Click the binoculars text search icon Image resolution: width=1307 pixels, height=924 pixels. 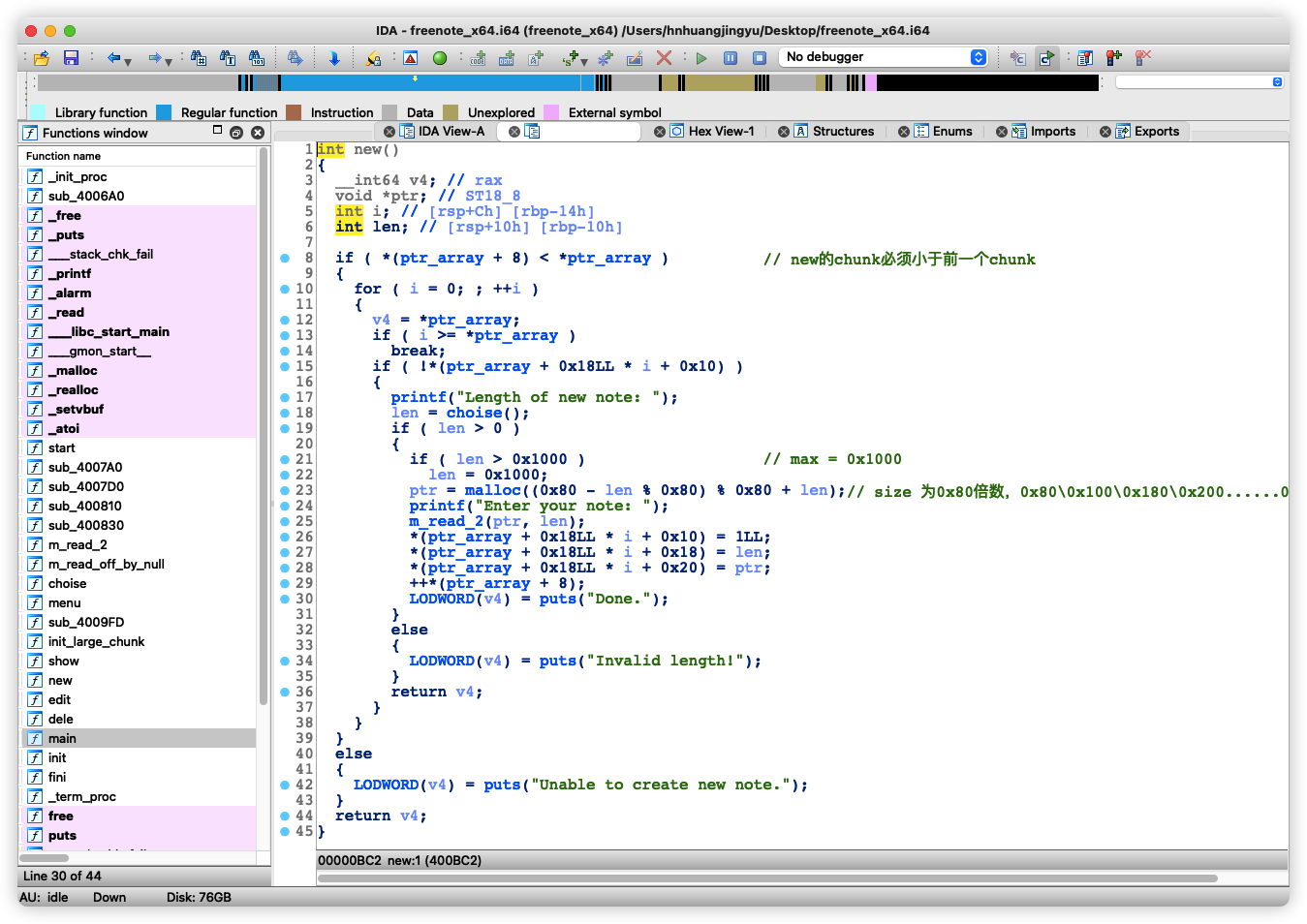tap(228, 58)
